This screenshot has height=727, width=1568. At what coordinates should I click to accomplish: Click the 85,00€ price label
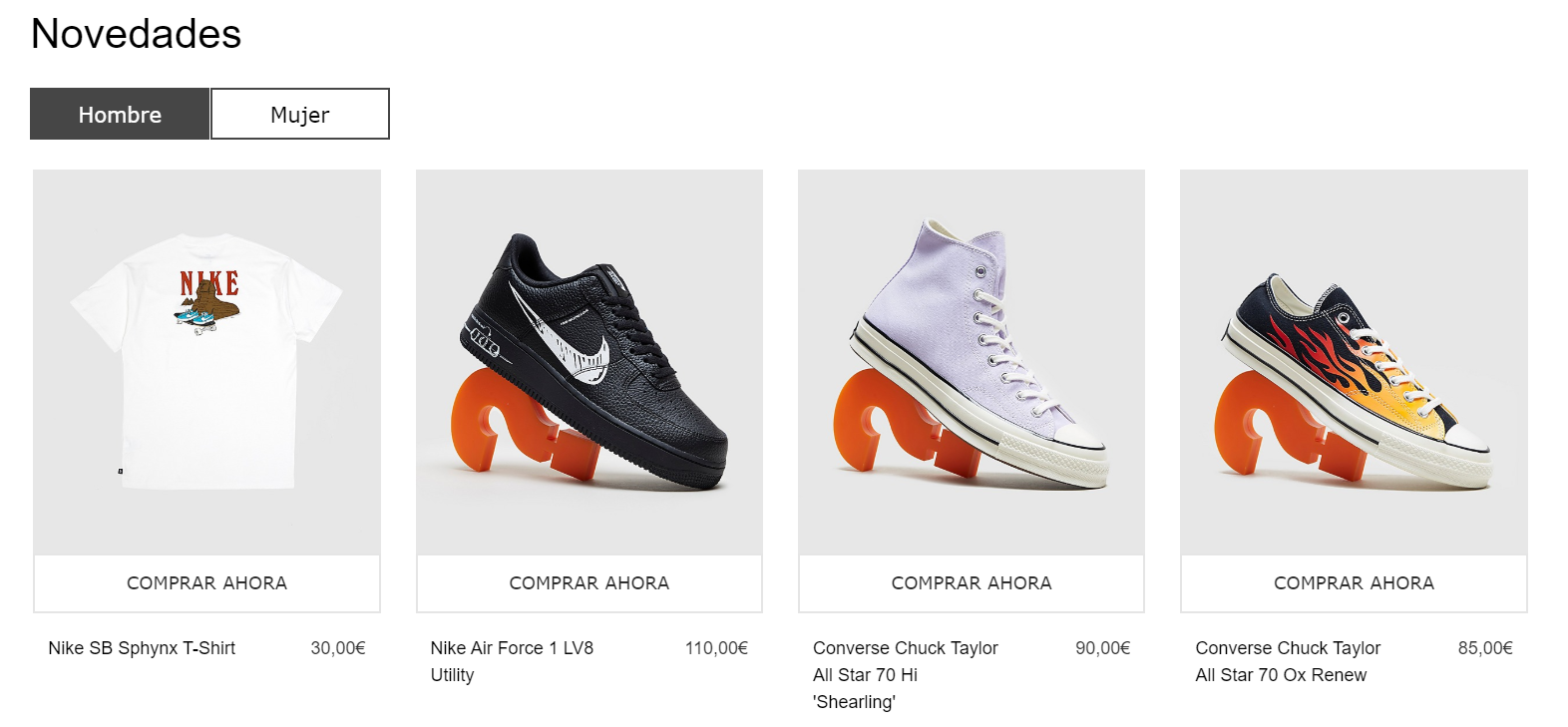[1485, 648]
